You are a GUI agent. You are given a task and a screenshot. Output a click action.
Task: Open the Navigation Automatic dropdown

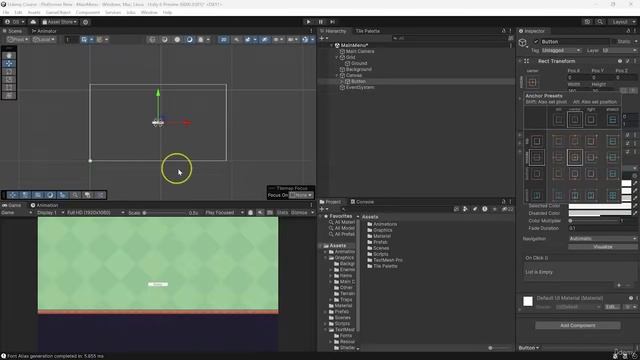(602, 239)
